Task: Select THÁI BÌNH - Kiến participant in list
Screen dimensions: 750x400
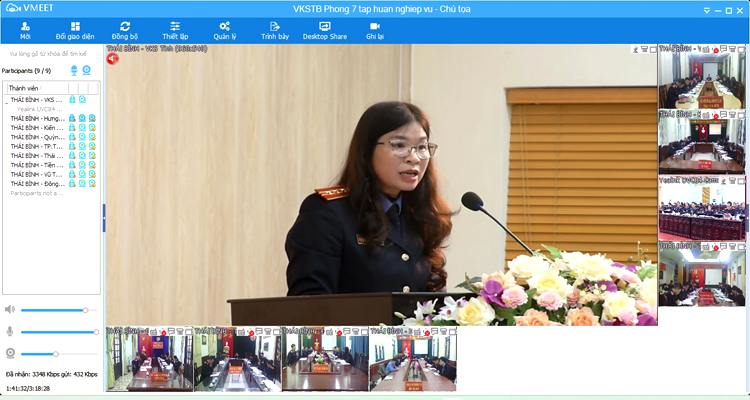Action: 37,127
